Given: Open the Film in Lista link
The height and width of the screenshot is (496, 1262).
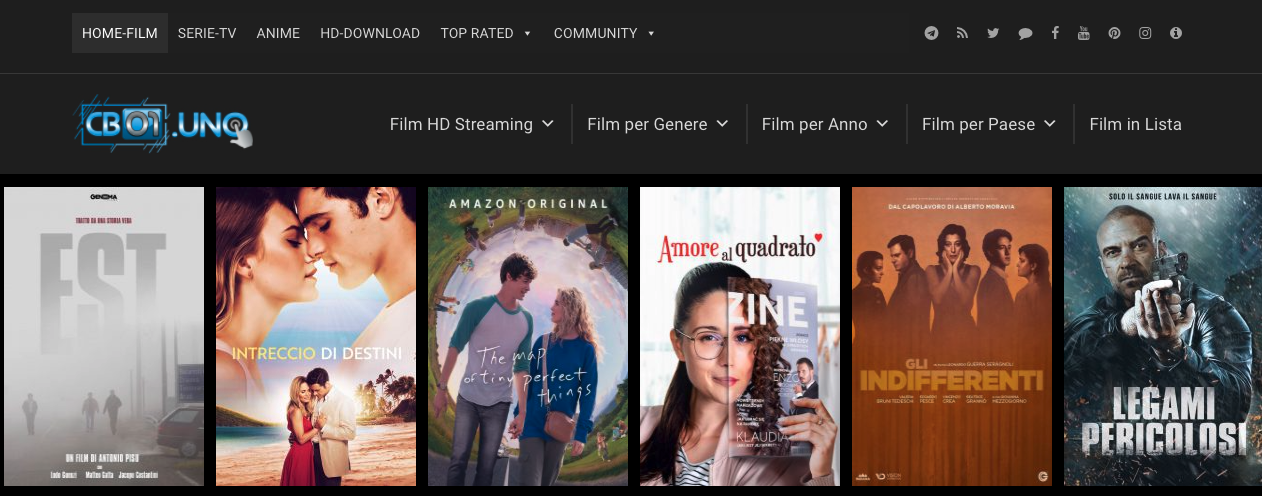Looking at the screenshot, I should [x=1135, y=124].
